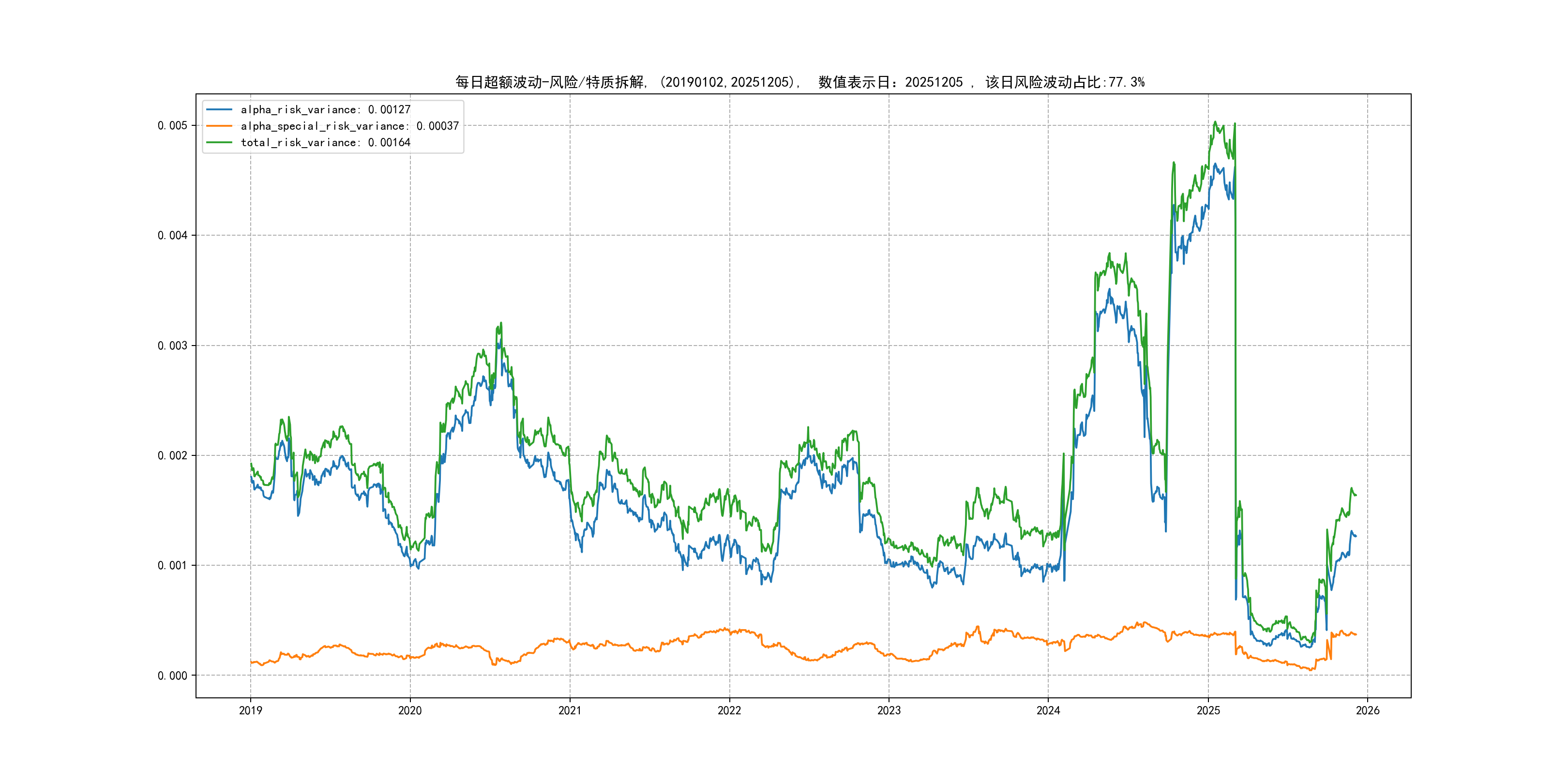Click the alpha_special_risk_variance: 0.00037 legend label
The image size is (1568, 784).
350,126
